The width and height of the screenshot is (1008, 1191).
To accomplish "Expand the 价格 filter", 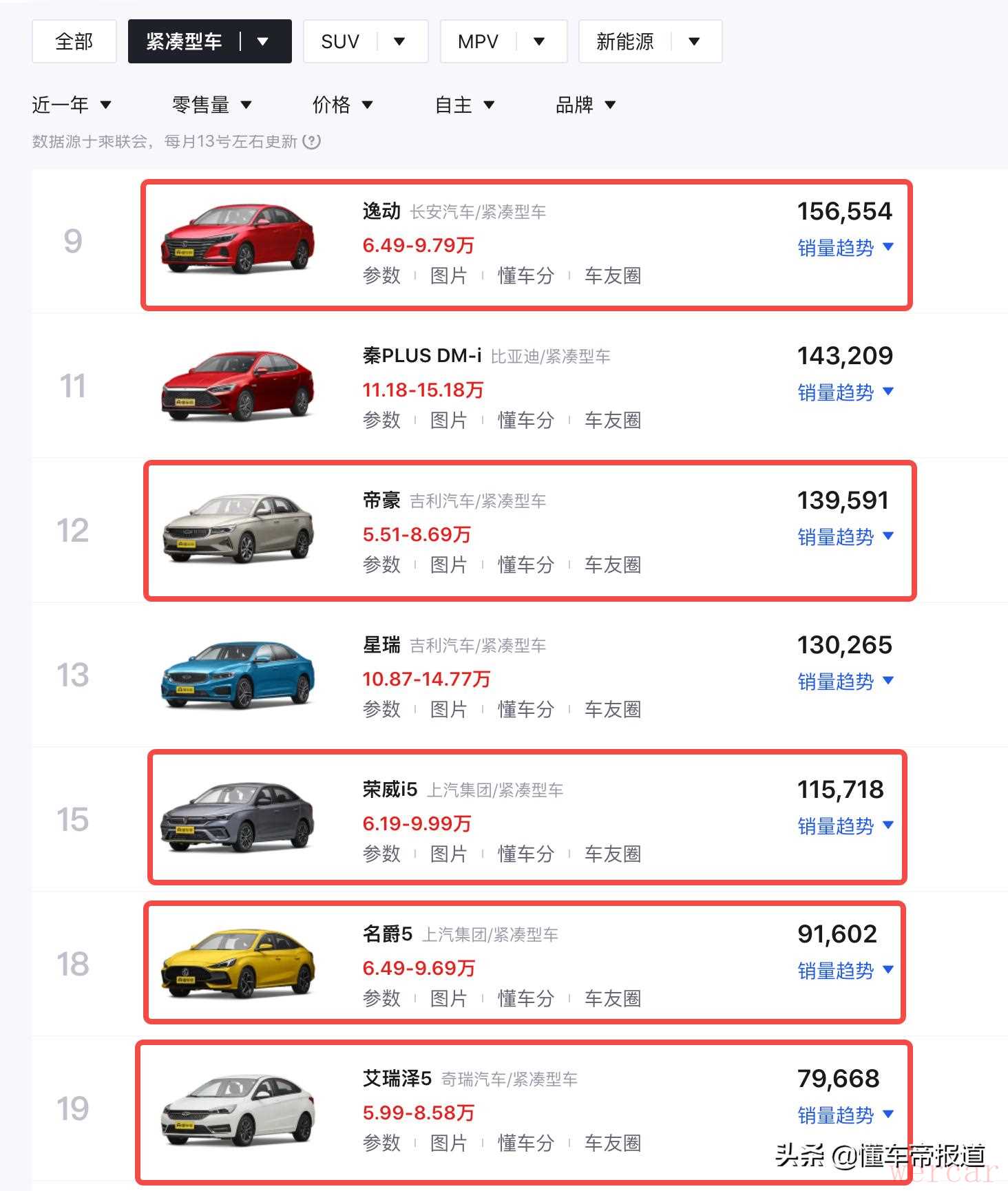I will [x=342, y=105].
